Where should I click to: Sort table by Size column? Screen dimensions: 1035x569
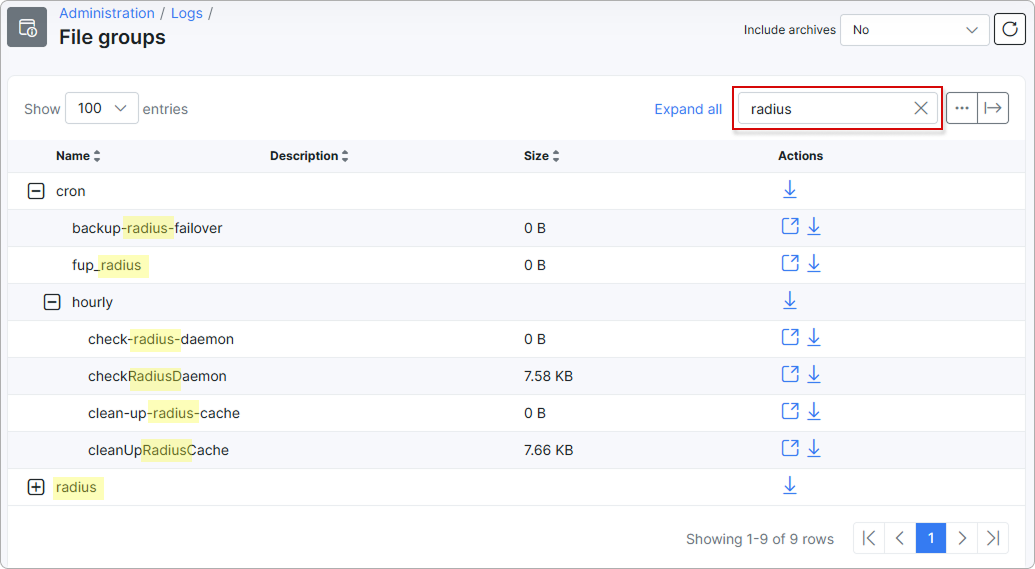coord(541,156)
